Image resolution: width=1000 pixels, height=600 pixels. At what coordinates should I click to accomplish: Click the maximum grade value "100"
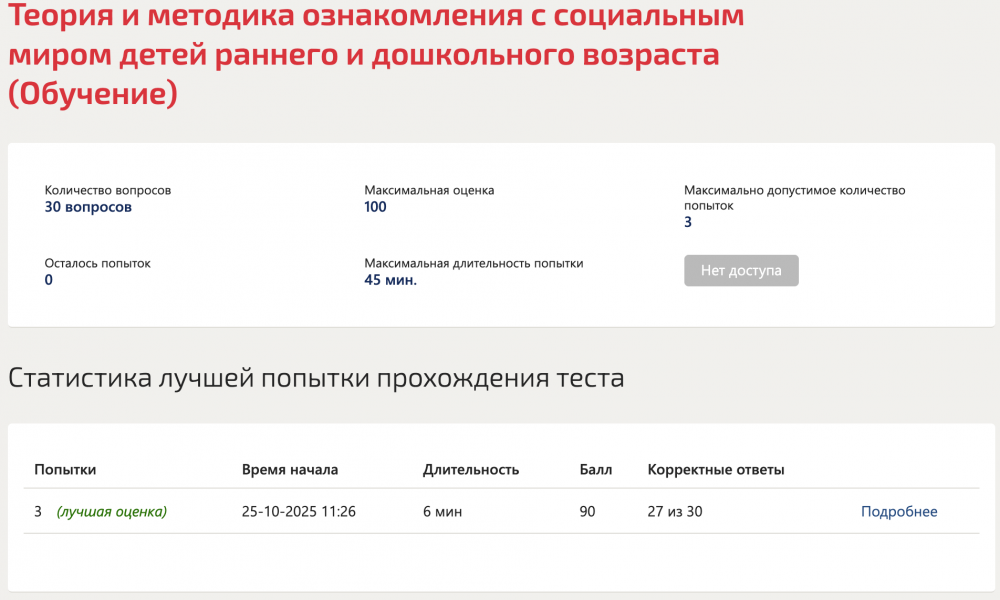pos(375,207)
